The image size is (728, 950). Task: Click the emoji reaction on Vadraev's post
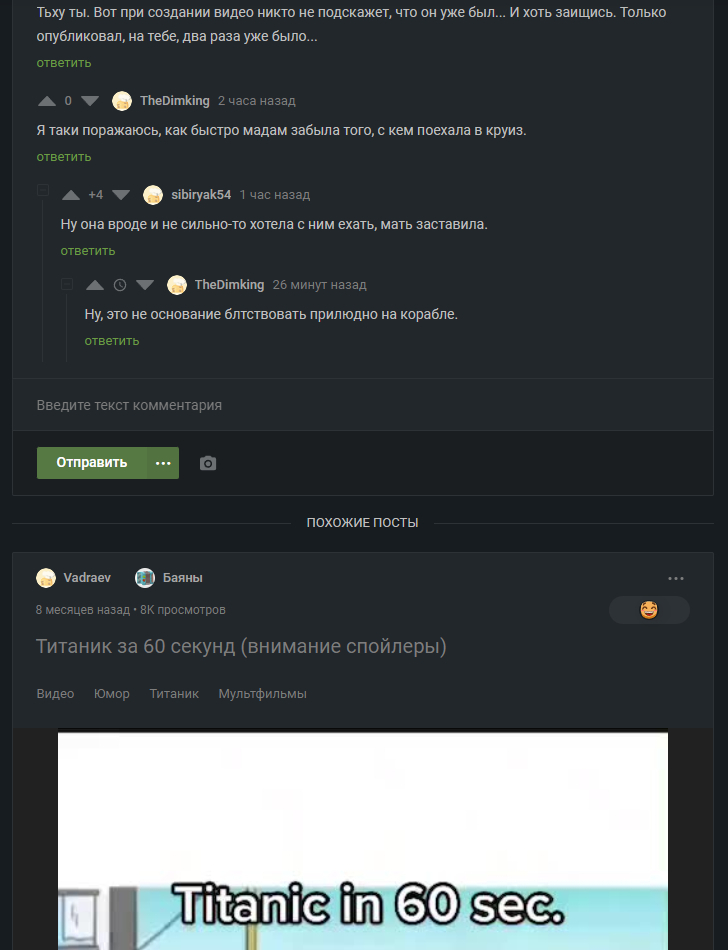coord(649,610)
